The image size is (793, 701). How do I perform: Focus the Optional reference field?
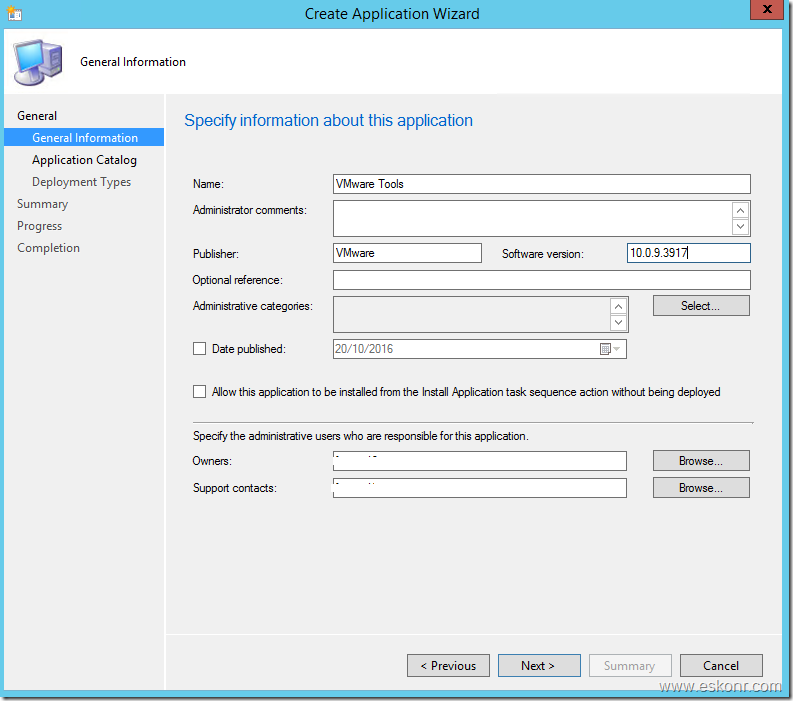pos(542,280)
